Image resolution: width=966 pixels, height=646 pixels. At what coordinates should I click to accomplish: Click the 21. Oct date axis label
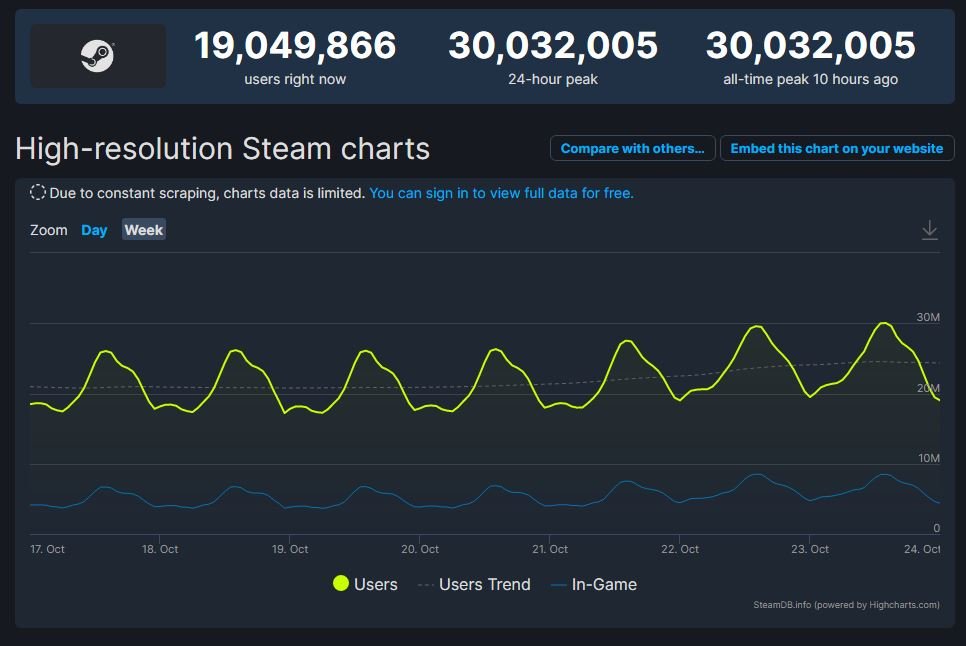tap(550, 549)
